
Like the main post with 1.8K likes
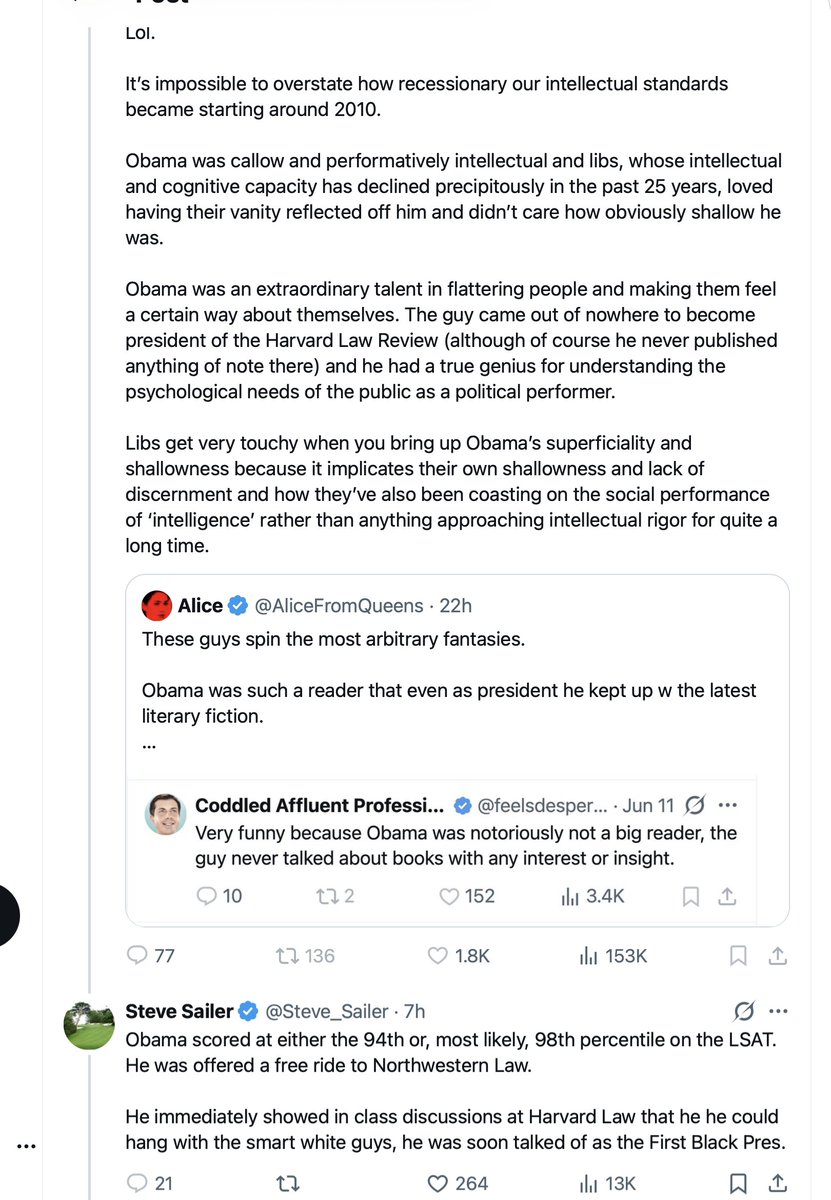458,956
